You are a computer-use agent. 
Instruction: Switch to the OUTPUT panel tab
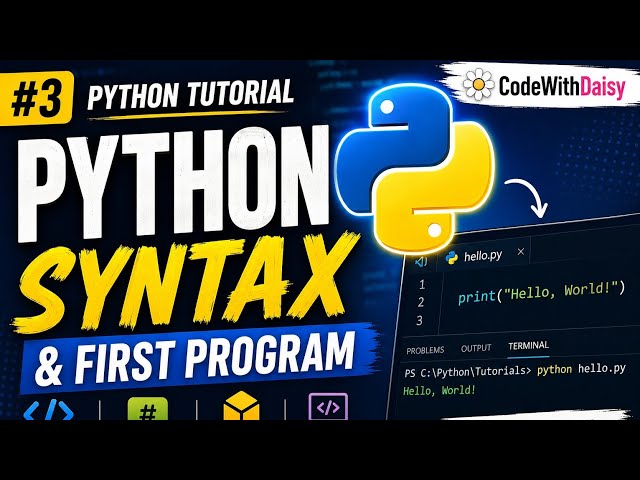(x=476, y=348)
